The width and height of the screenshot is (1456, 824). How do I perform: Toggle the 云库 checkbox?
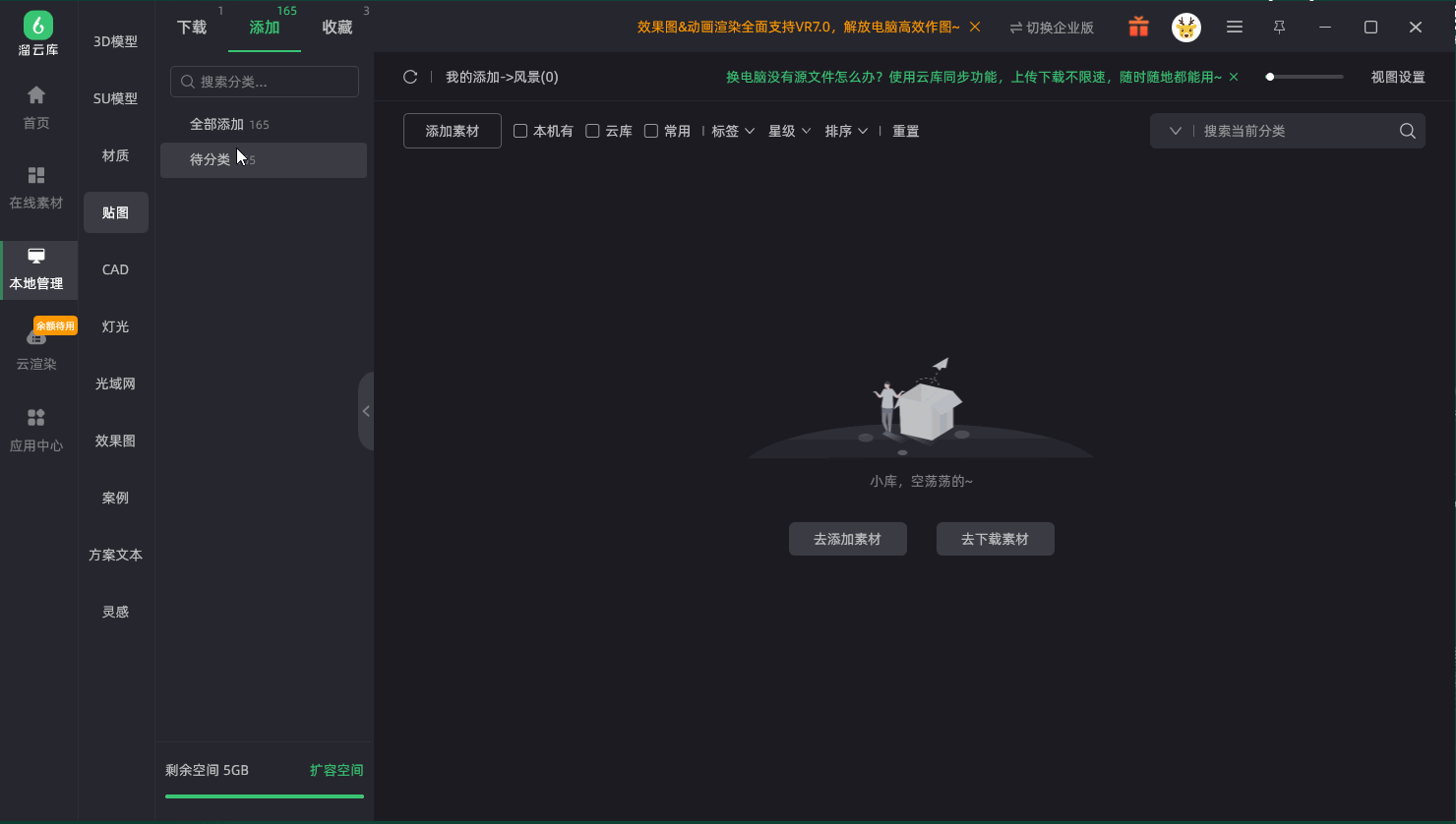point(592,131)
